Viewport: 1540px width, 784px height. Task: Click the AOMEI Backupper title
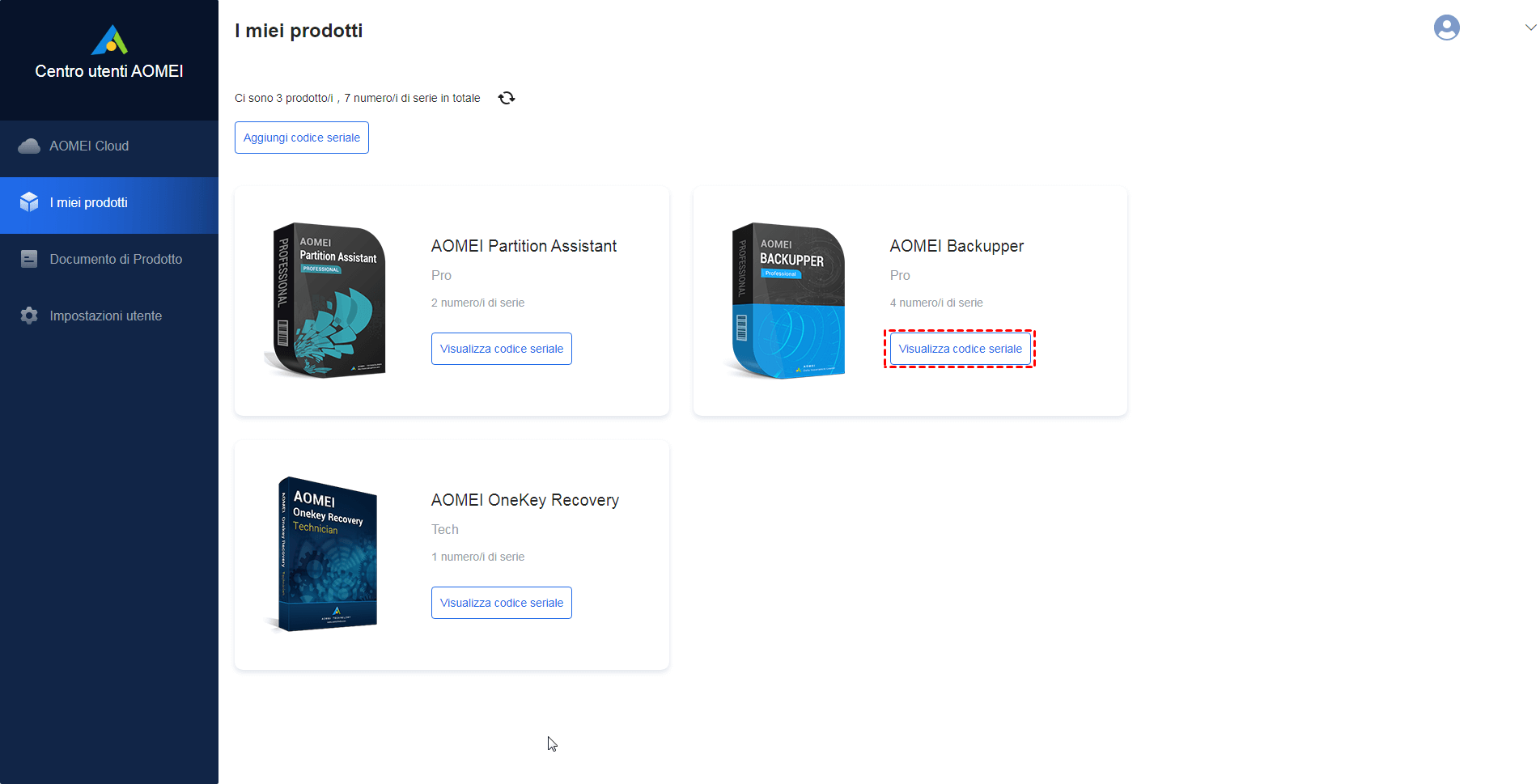click(x=957, y=246)
